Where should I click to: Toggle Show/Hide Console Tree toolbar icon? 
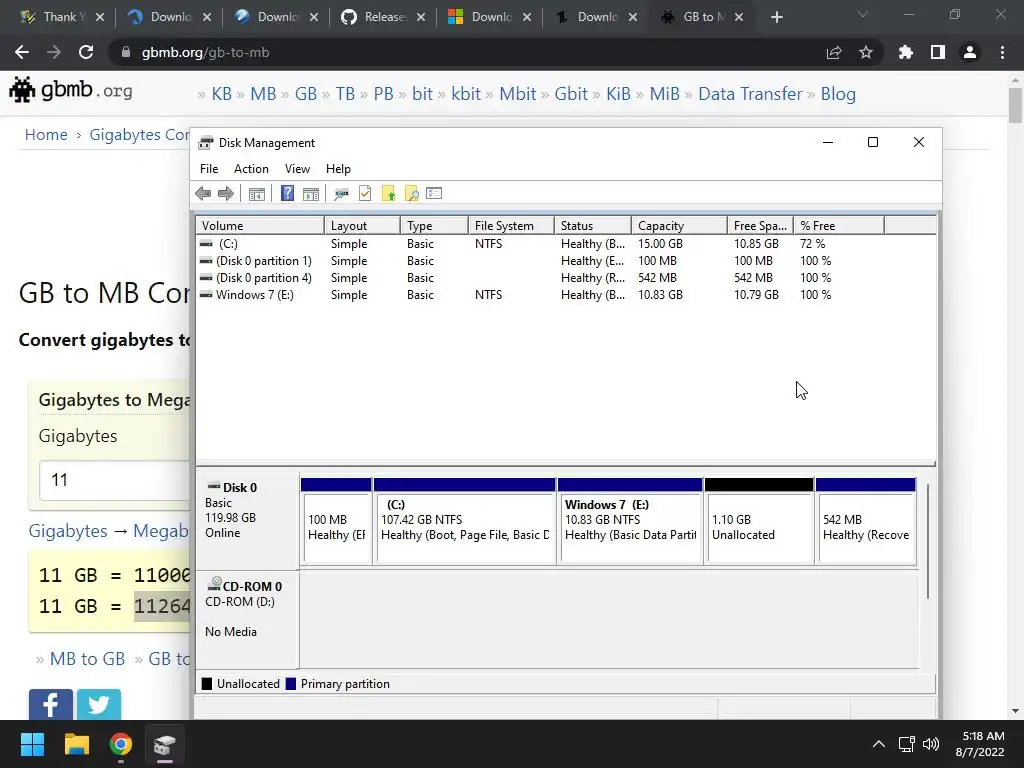pyautogui.click(x=257, y=193)
